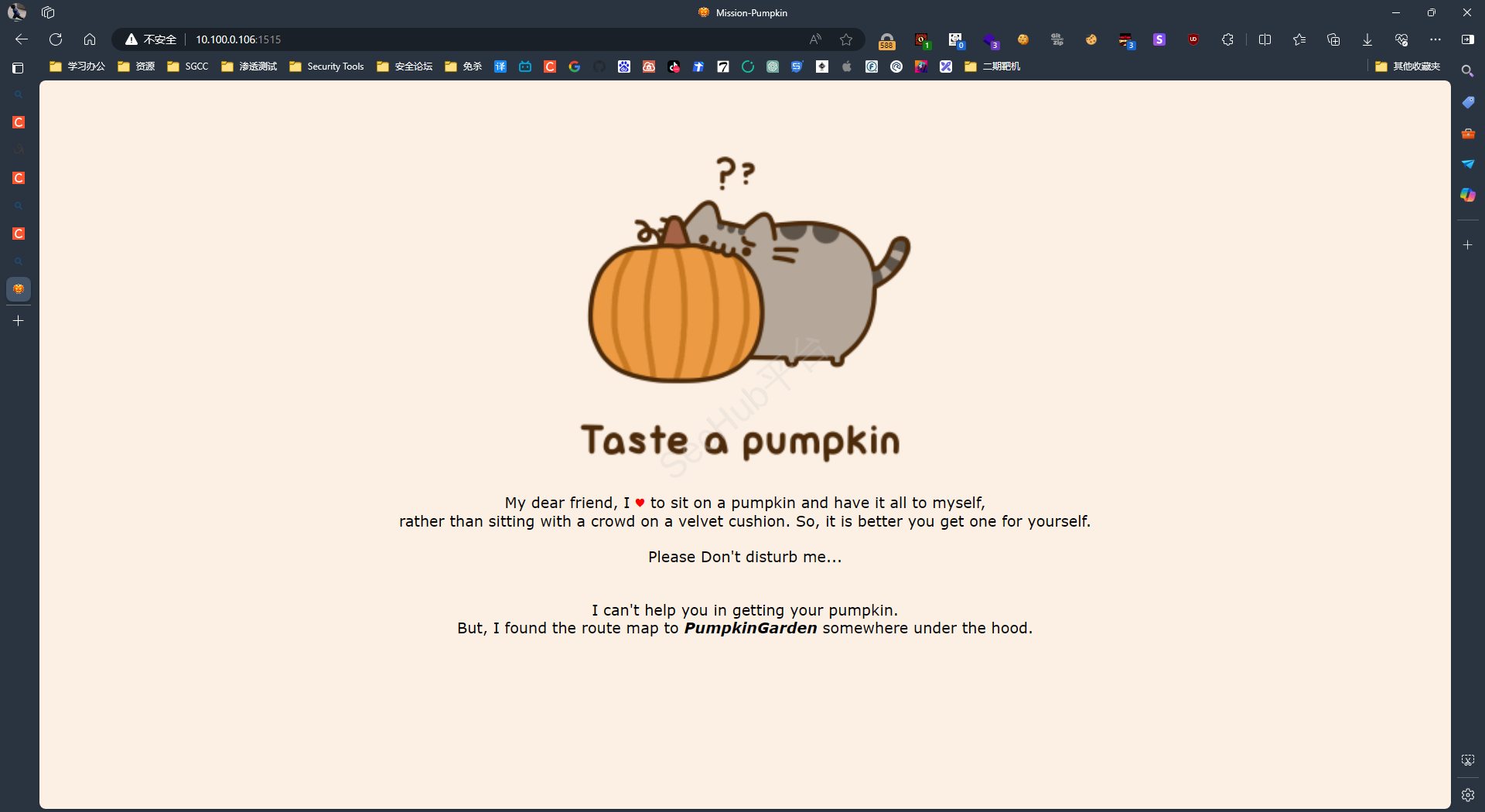Open the sidebar search icon

pyautogui.click(x=1467, y=71)
